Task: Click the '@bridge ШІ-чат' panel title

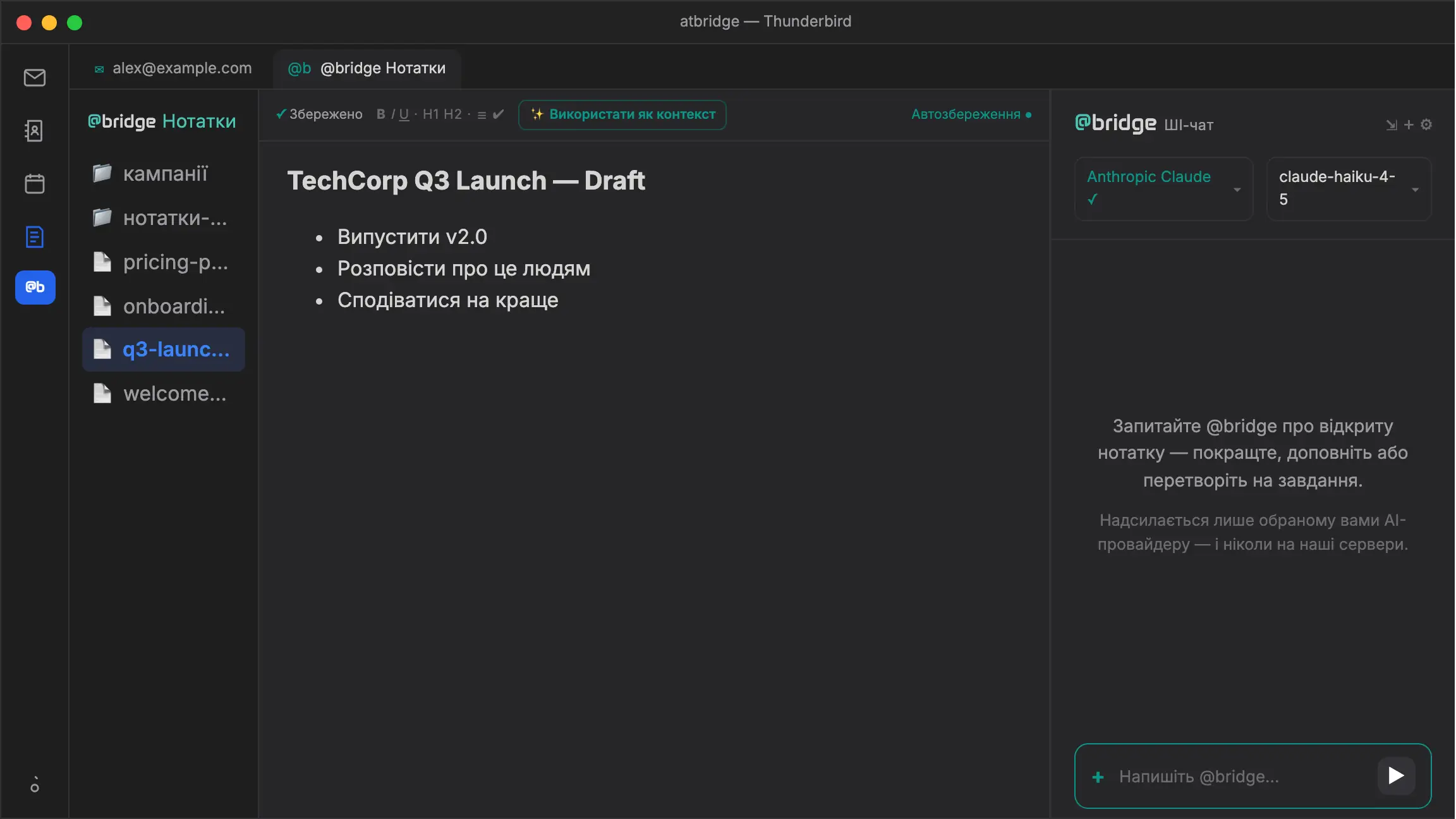Action: pos(1144,123)
